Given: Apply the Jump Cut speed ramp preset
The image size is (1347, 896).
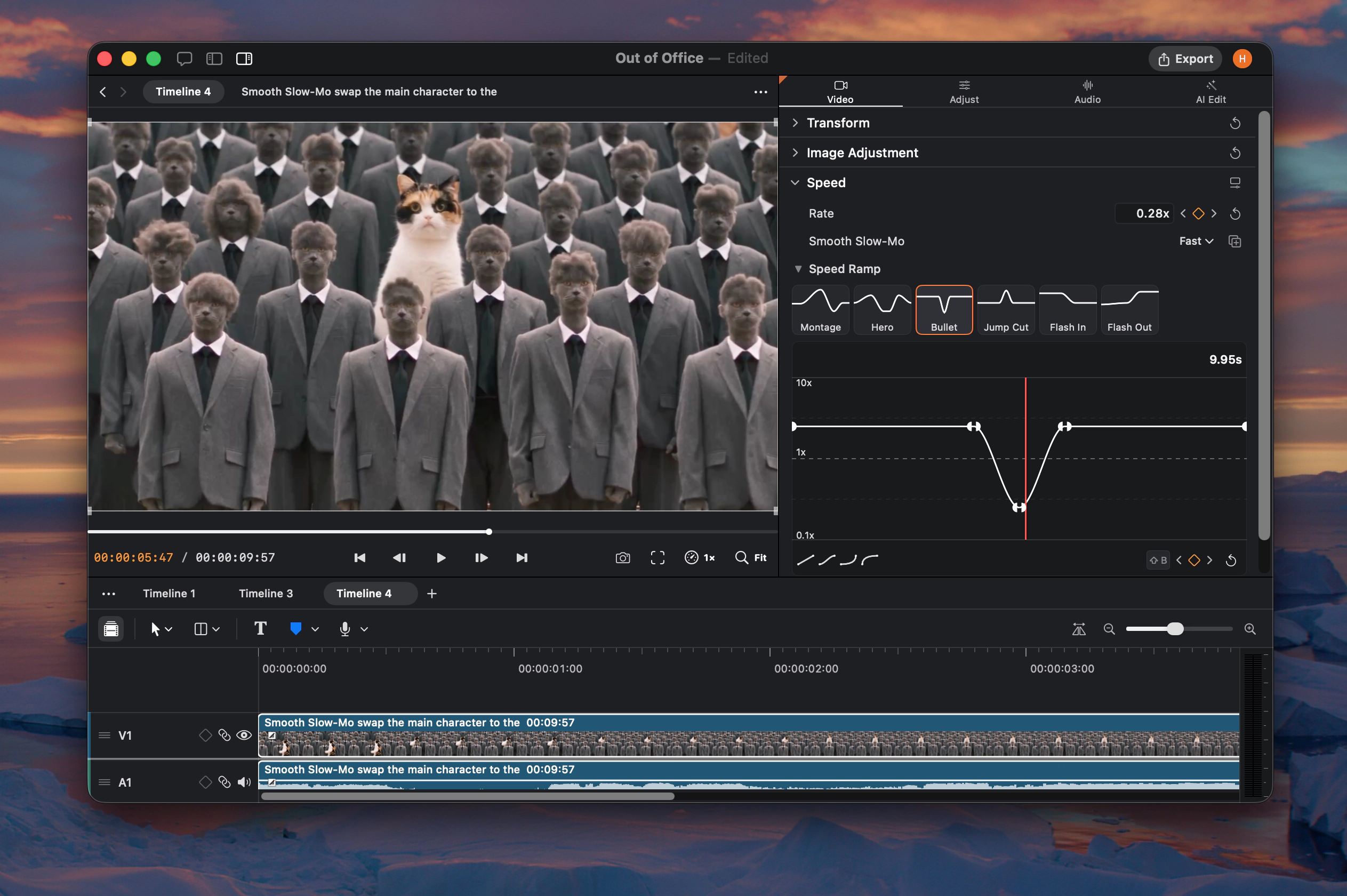Looking at the screenshot, I should pyautogui.click(x=1005, y=310).
